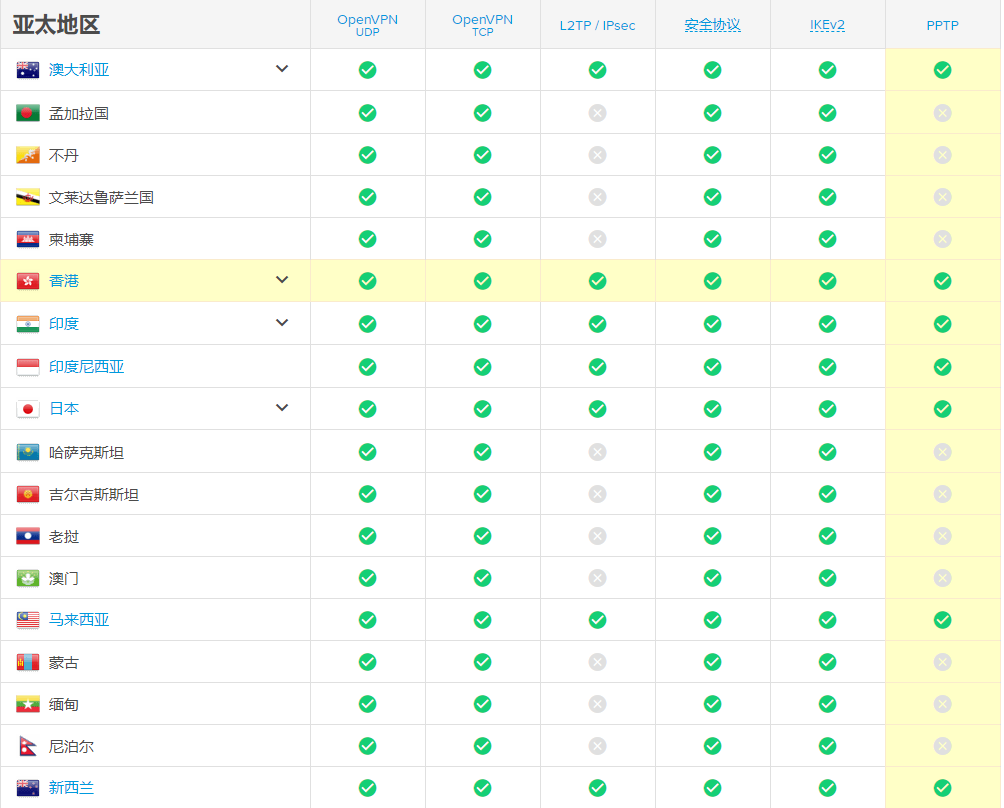Click the Japan flag icon
Image resolution: width=1004 pixels, height=808 pixels.
(x=28, y=408)
